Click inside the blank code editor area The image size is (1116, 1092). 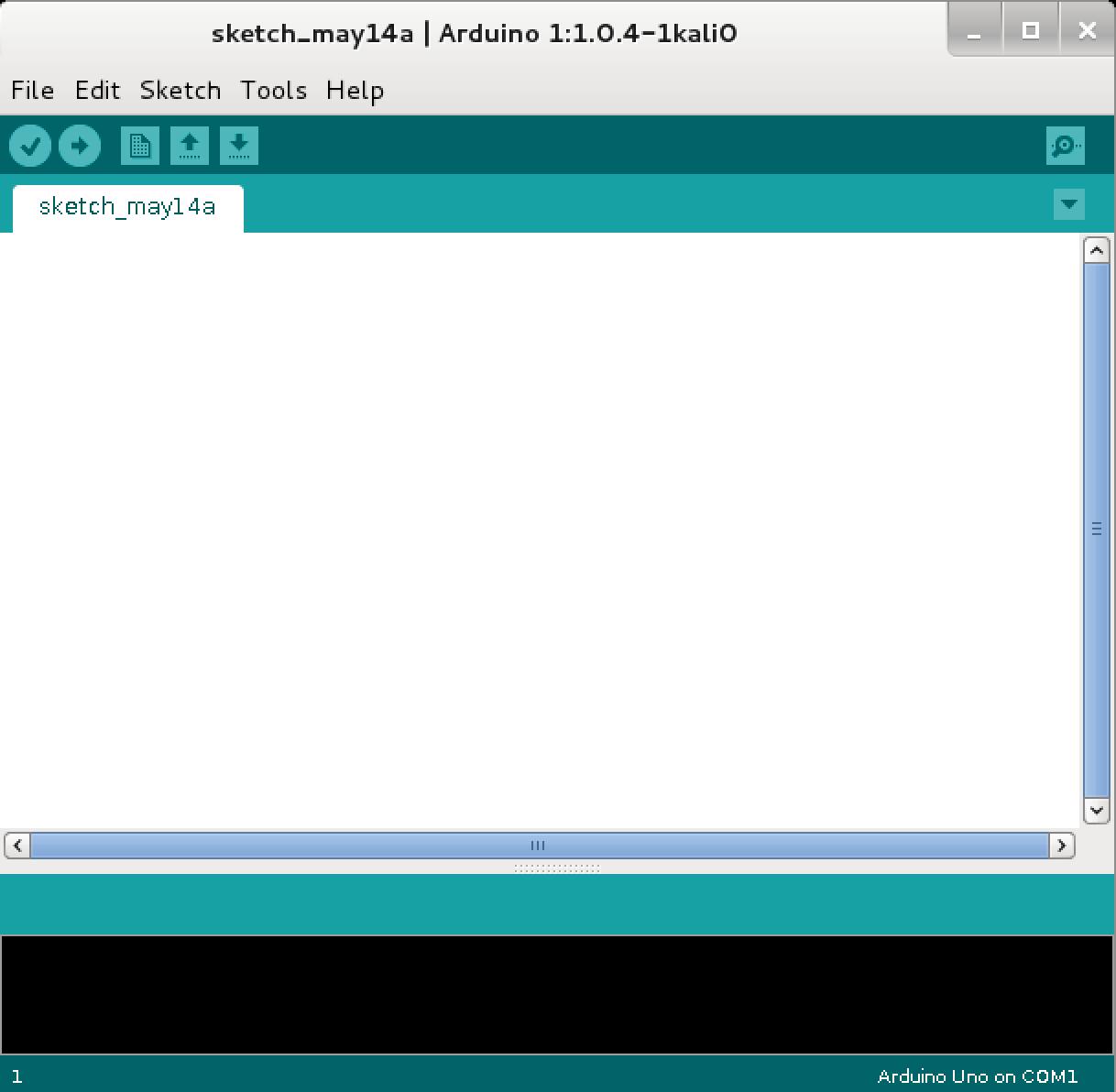[x=541, y=531]
